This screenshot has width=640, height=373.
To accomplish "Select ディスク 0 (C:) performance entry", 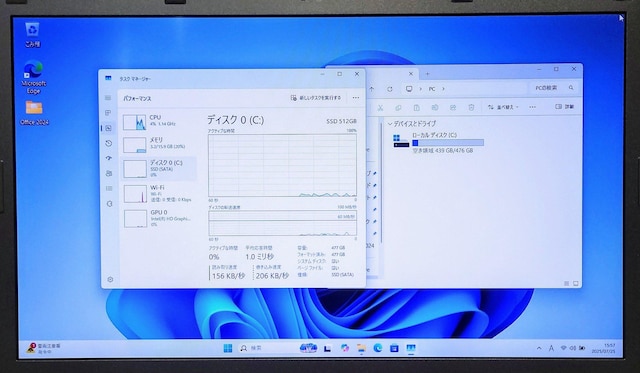I will point(158,168).
